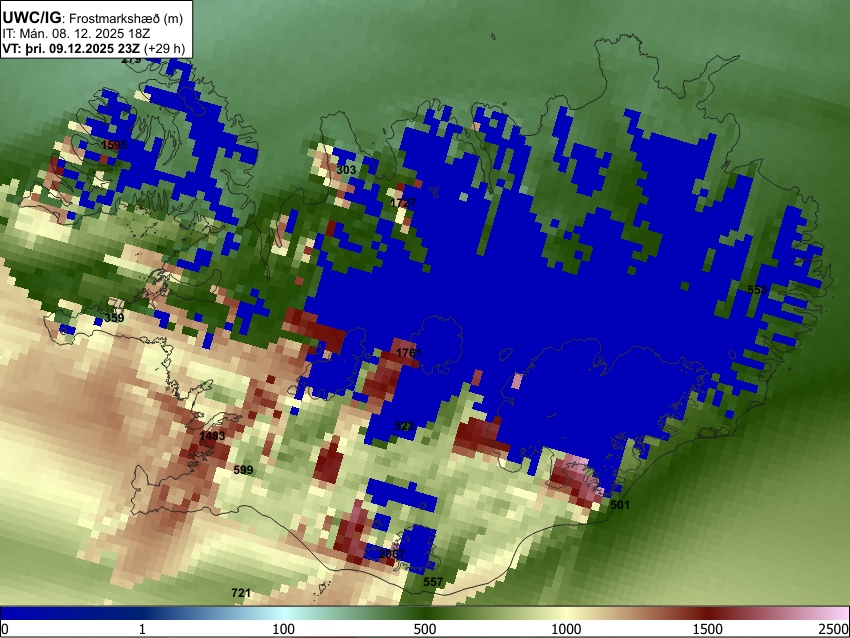850x638 pixels.
Task: Click the map value 501
Action: click(620, 505)
